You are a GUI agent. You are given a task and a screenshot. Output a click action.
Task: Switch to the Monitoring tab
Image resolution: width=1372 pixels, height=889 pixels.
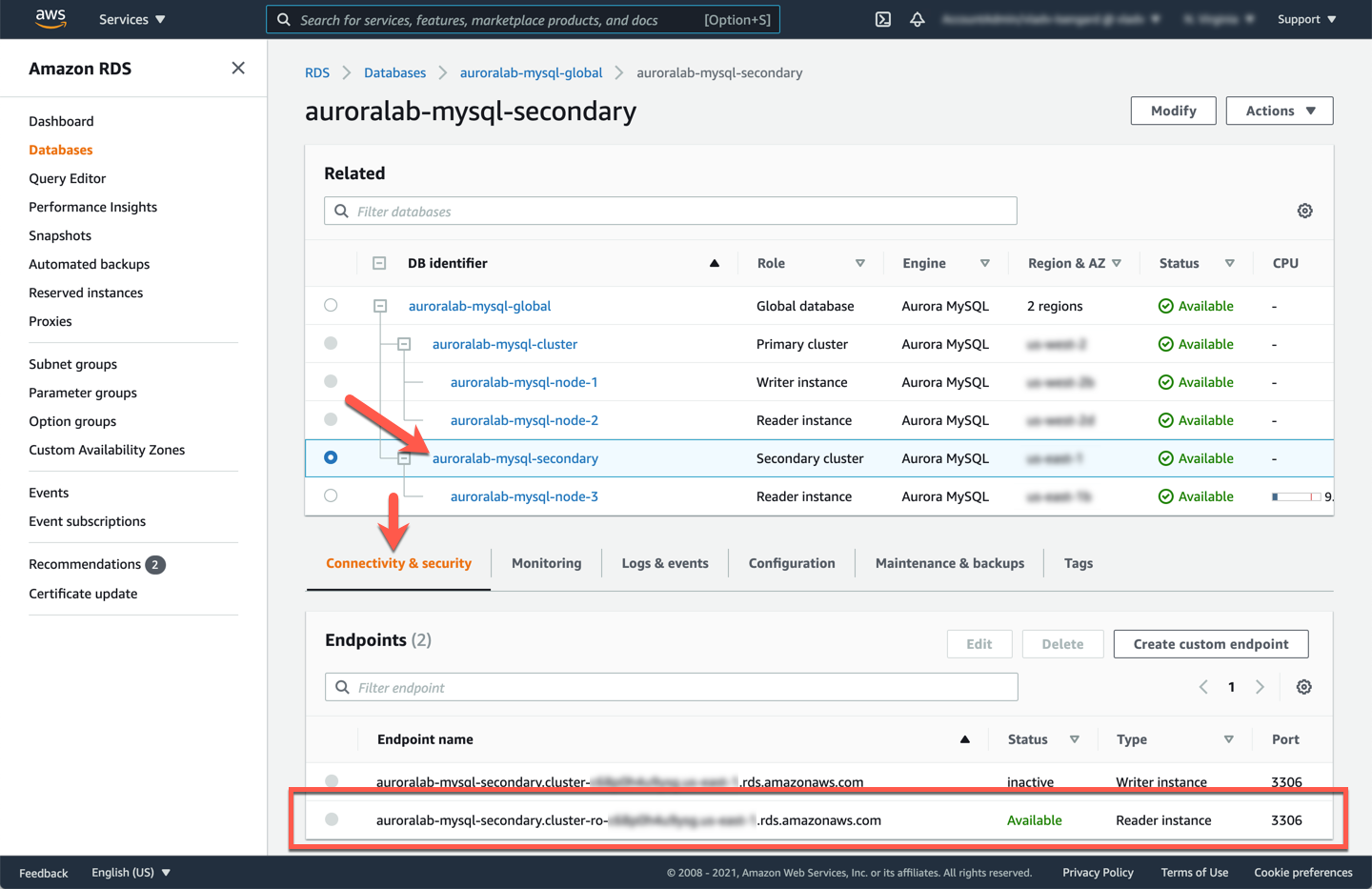point(546,562)
